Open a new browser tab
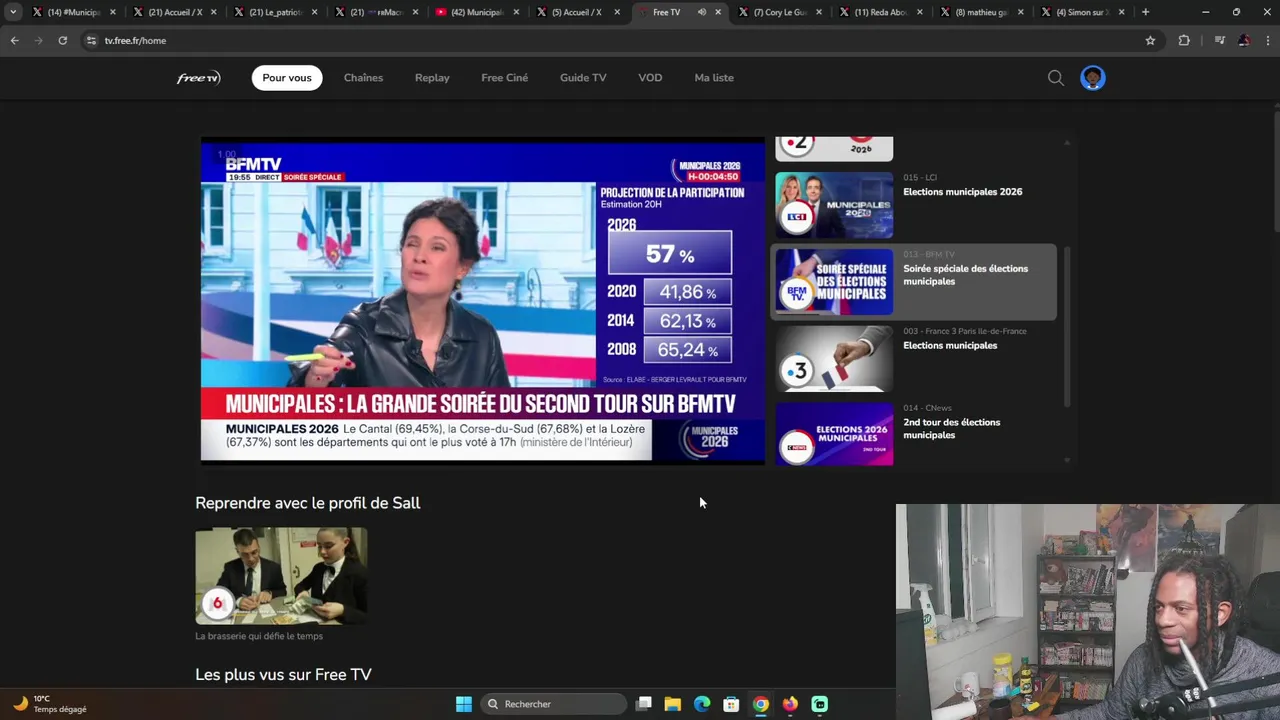This screenshot has width=1280, height=720. [1145, 12]
